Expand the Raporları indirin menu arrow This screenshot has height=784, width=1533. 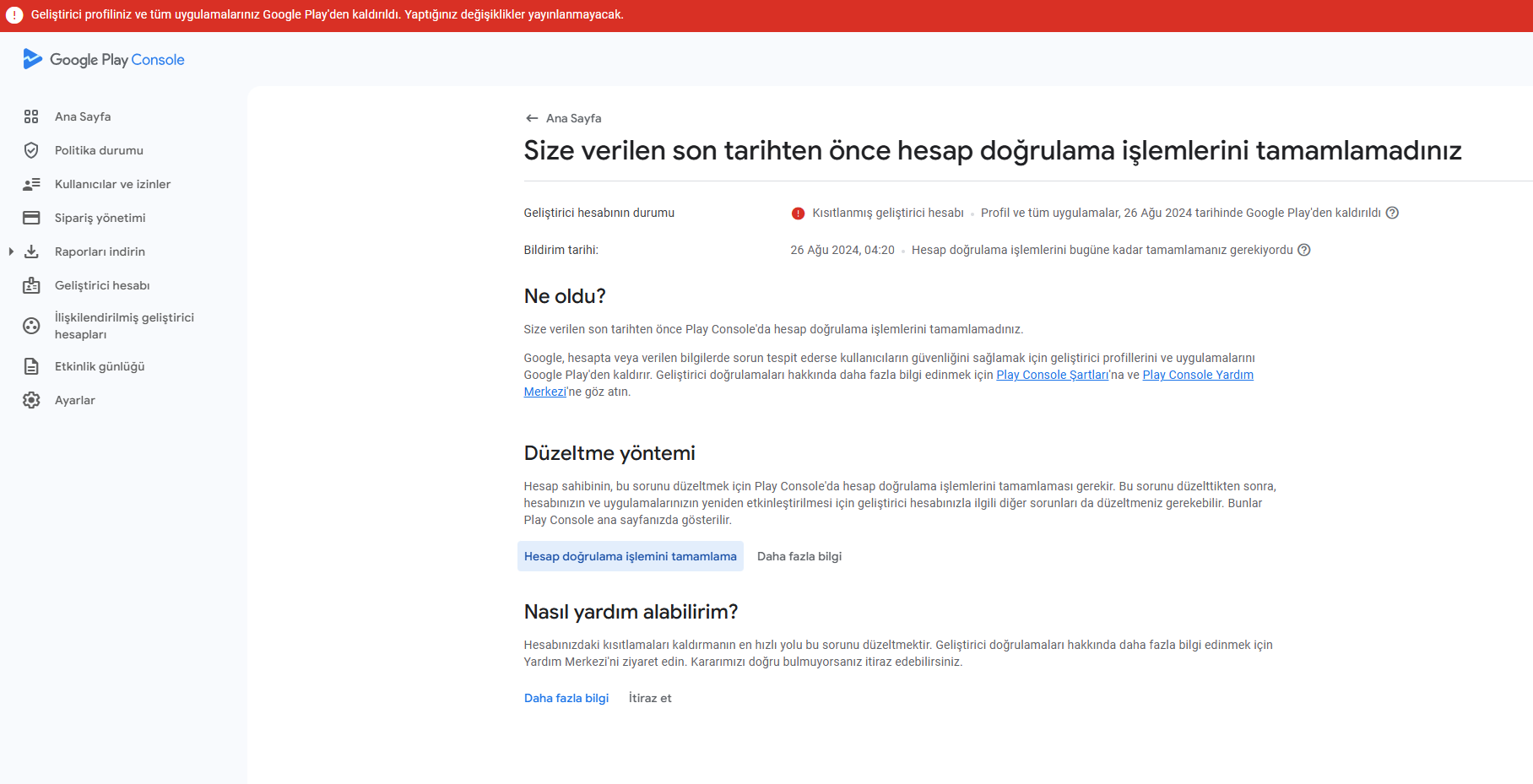click(11, 251)
